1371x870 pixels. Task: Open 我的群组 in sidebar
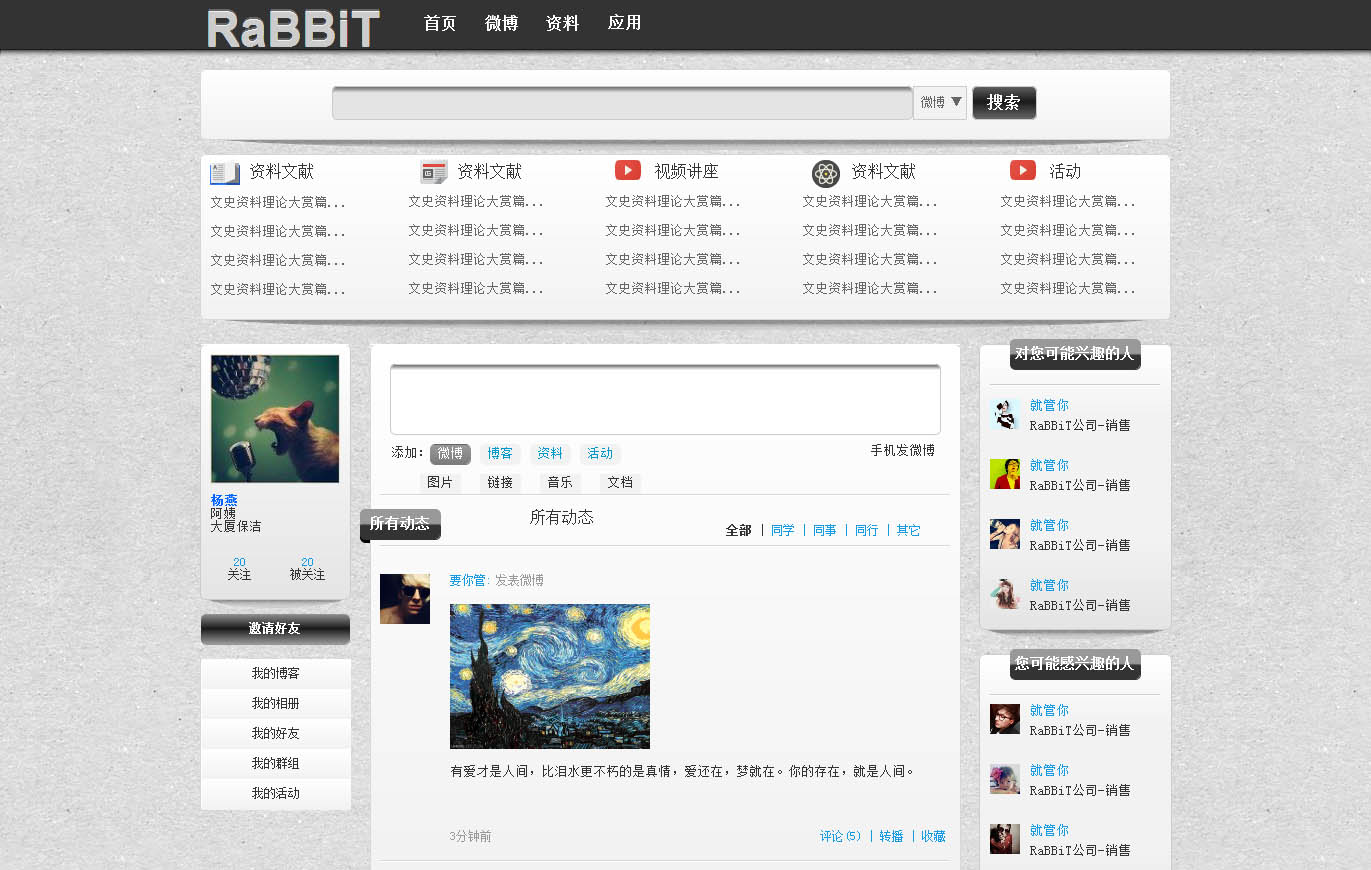pos(275,764)
